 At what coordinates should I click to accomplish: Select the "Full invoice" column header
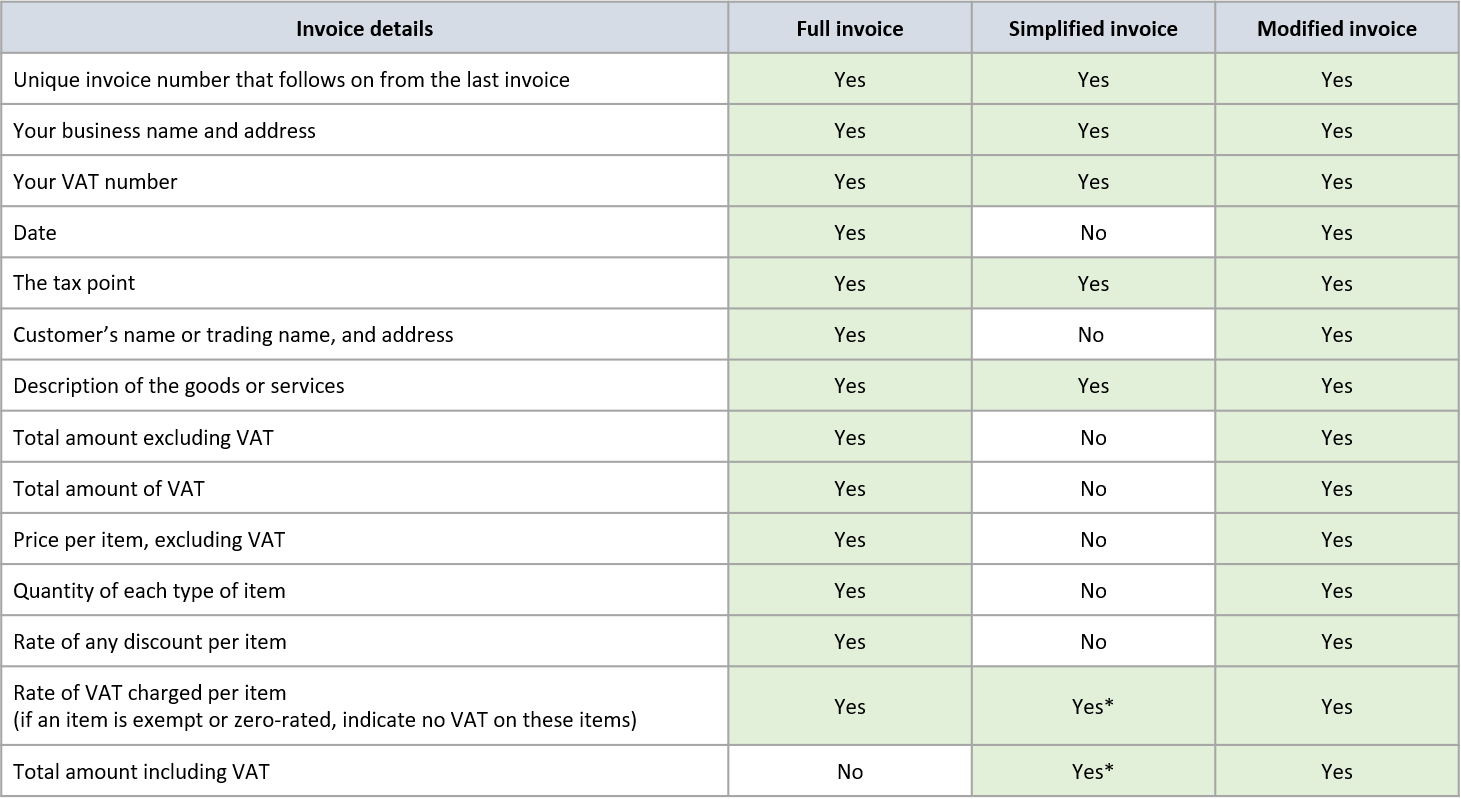click(x=849, y=29)
